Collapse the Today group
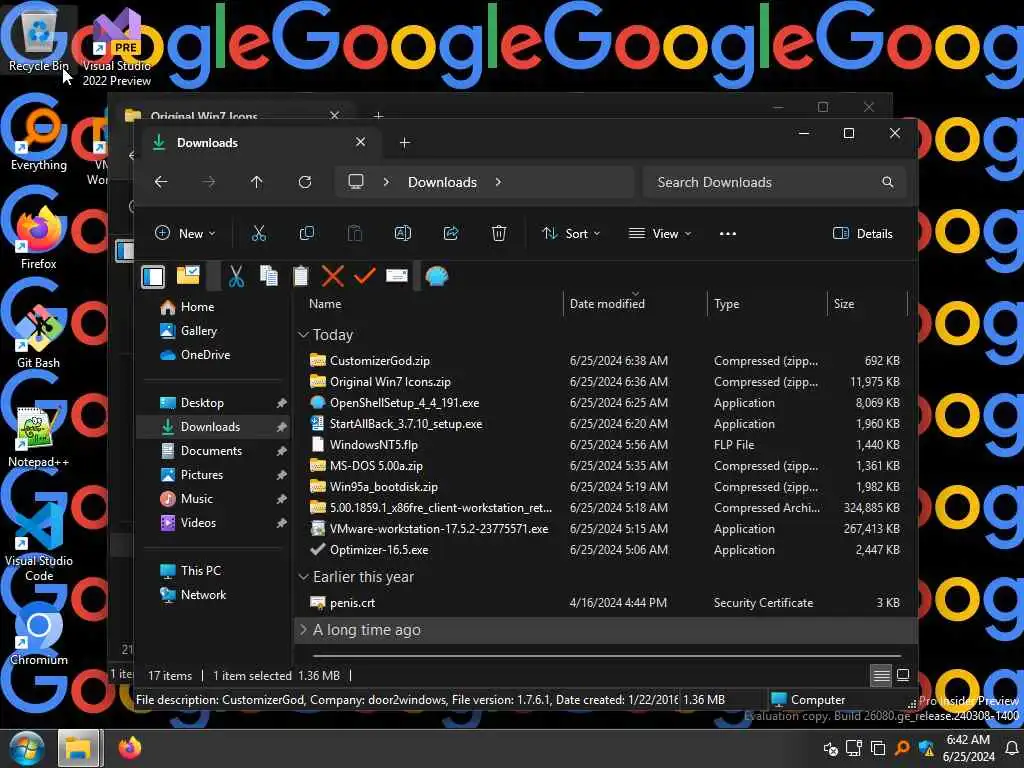 point(303,335)
